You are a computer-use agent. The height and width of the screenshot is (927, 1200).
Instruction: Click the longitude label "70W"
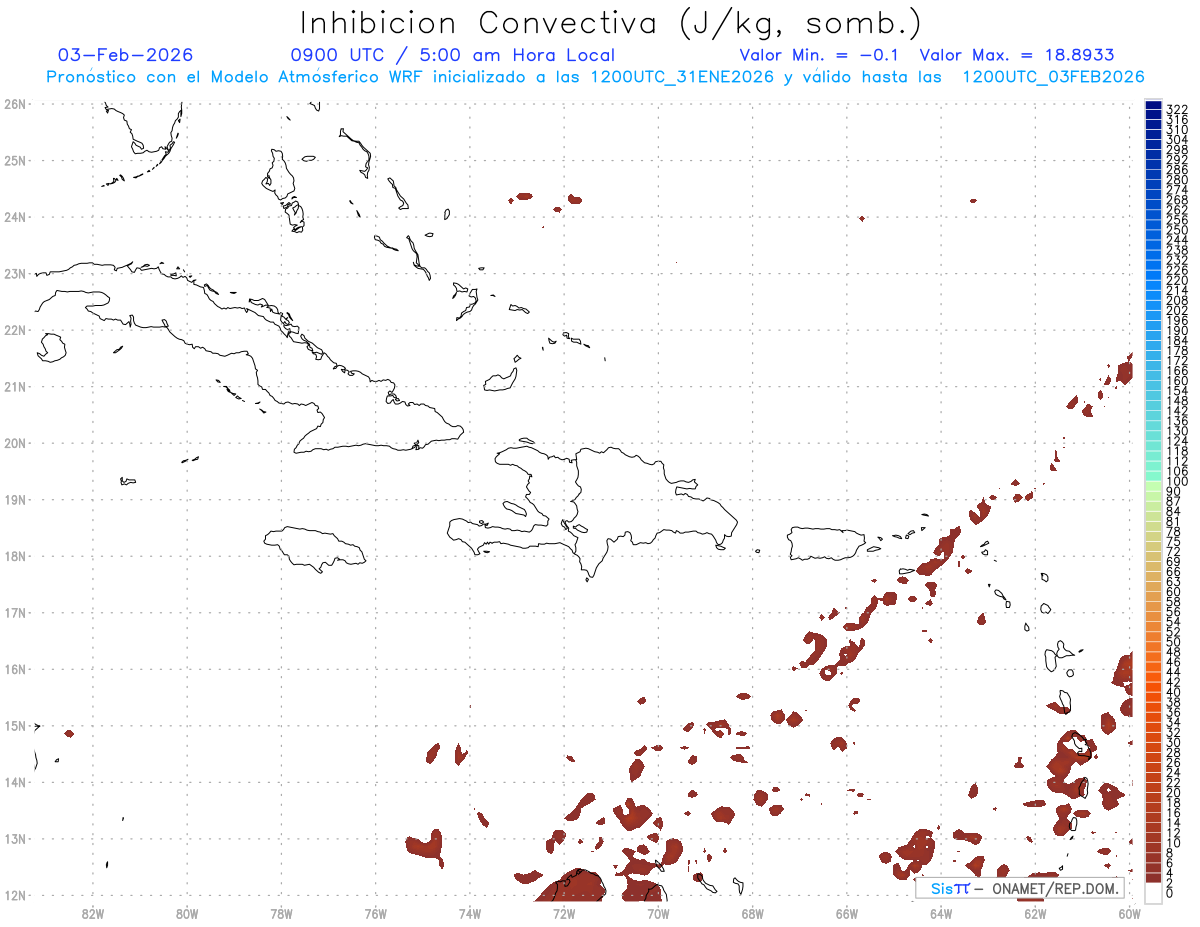[x=658, y=912]
